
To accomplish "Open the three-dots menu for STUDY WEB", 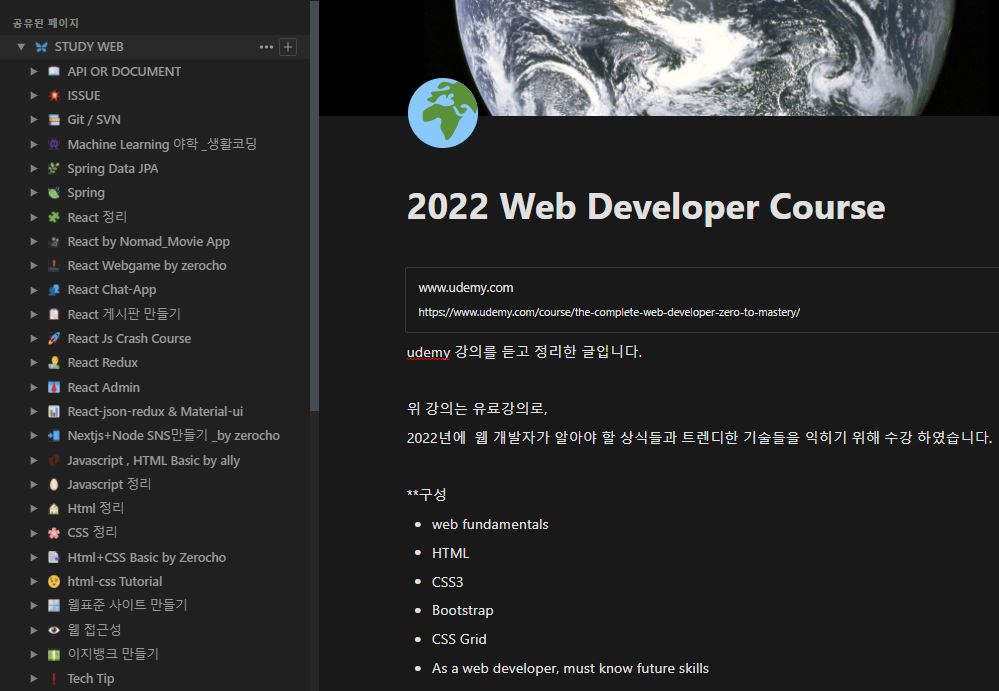I will (x=266, y=47).
